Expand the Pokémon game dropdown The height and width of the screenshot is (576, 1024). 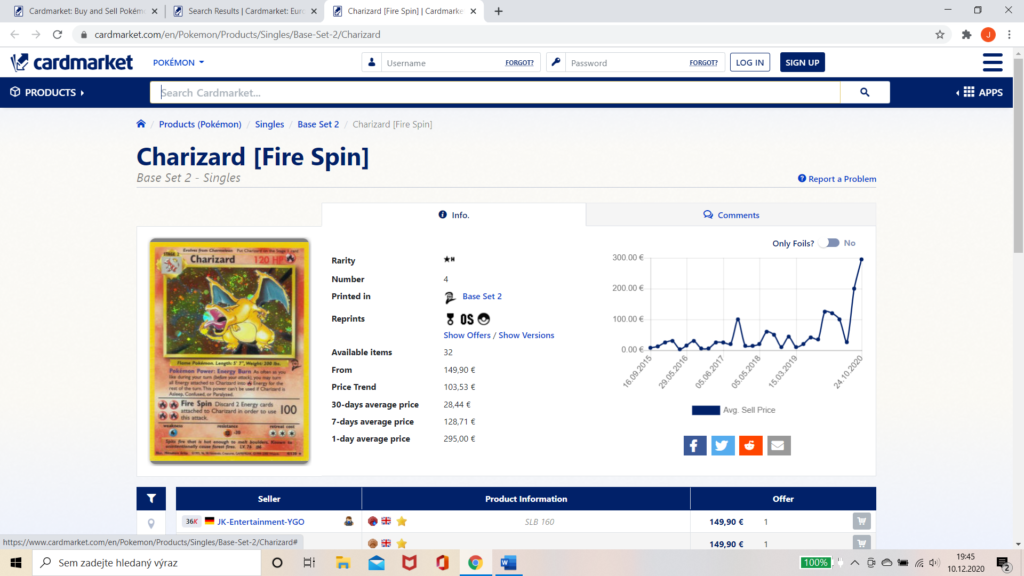pyautogui.click(x=178, y=63)
